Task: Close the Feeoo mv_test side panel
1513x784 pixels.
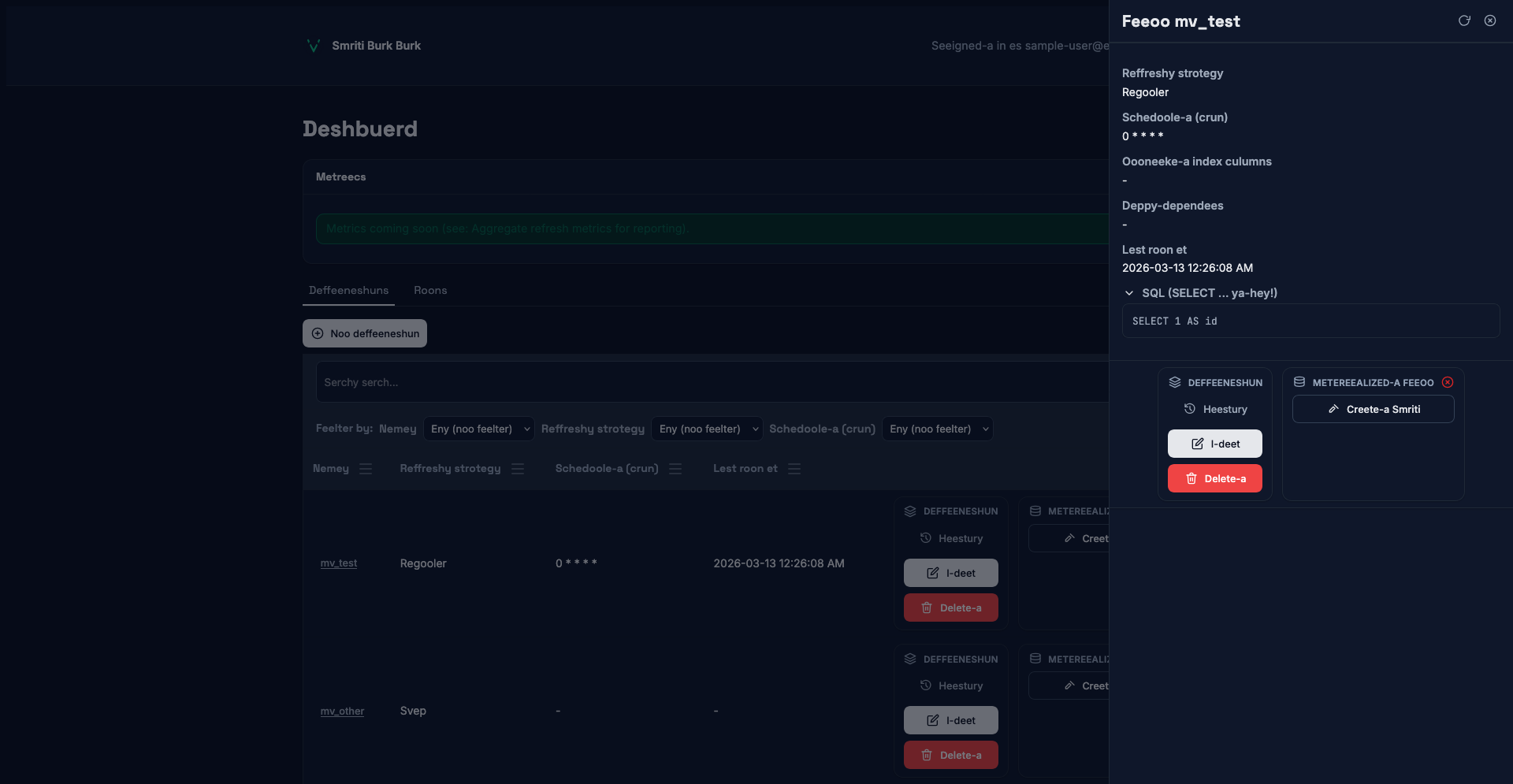Action: (x=1490, y=20)
